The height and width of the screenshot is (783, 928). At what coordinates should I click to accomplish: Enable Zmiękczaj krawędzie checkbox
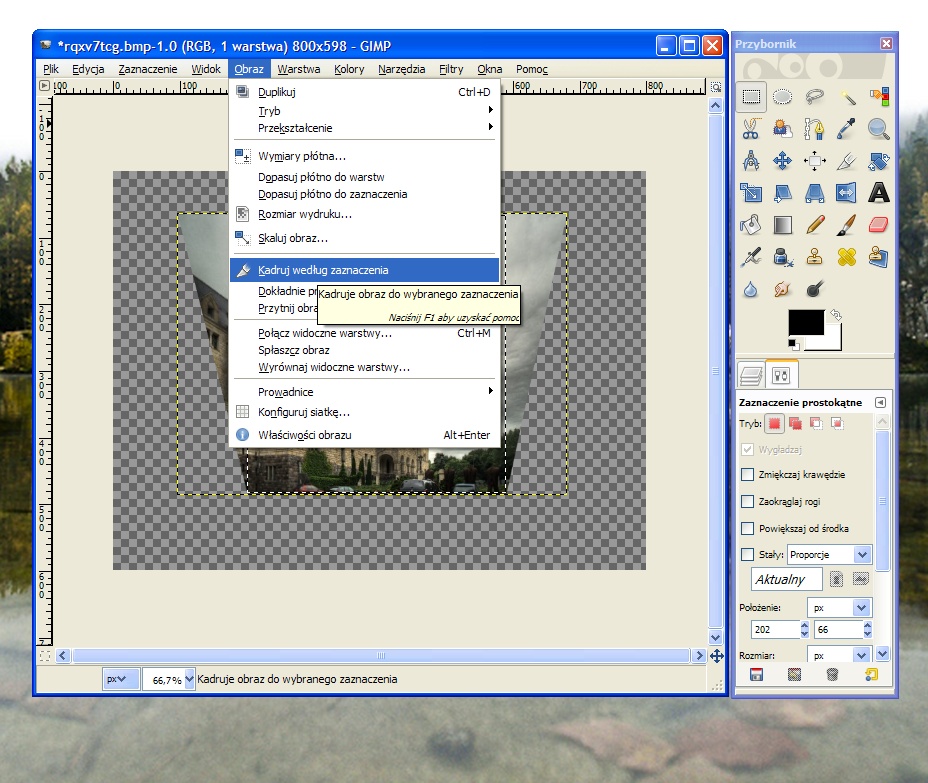[747, 474]
